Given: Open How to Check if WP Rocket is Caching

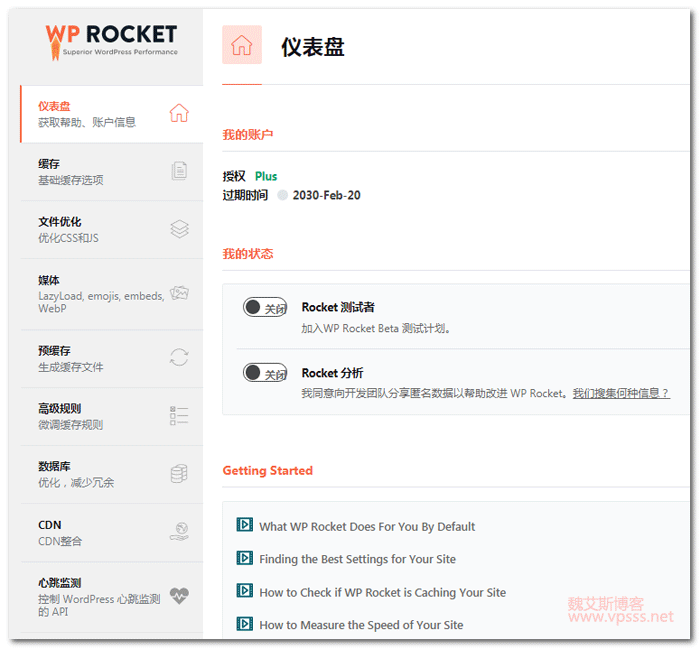Looking at the screenshot, I should 383,592.
